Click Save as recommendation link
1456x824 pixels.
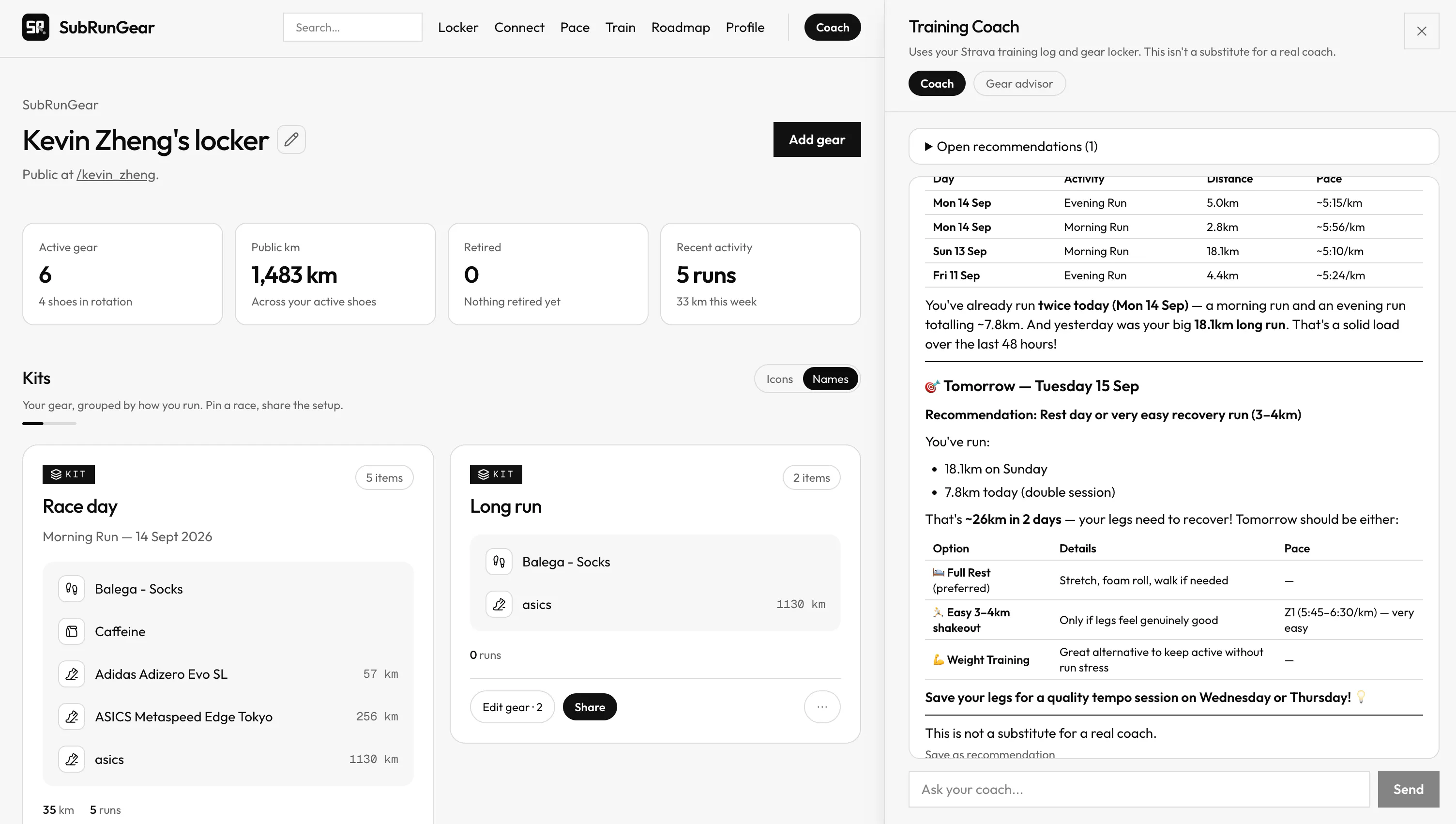[990, 754]
